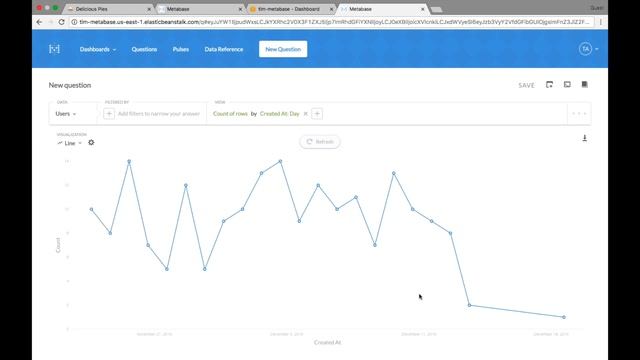Close the Delicious Pies tab
This screenshot has height=360, width=640.
tap(149, 9)
